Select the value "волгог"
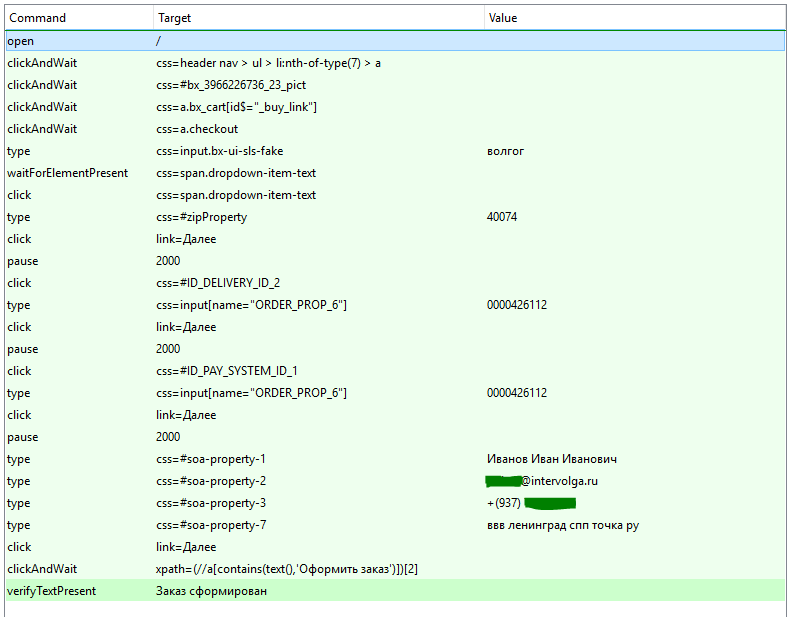This screenshot has width=793, height=617. pyautogui.click(x=505, y=151)
